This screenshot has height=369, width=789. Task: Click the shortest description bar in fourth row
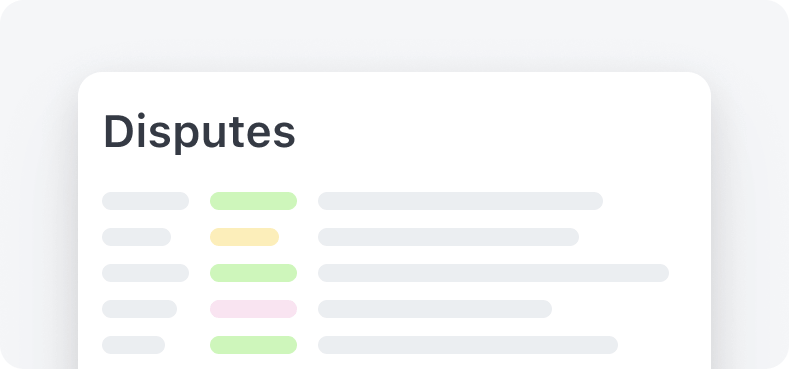tap(435, 309)
